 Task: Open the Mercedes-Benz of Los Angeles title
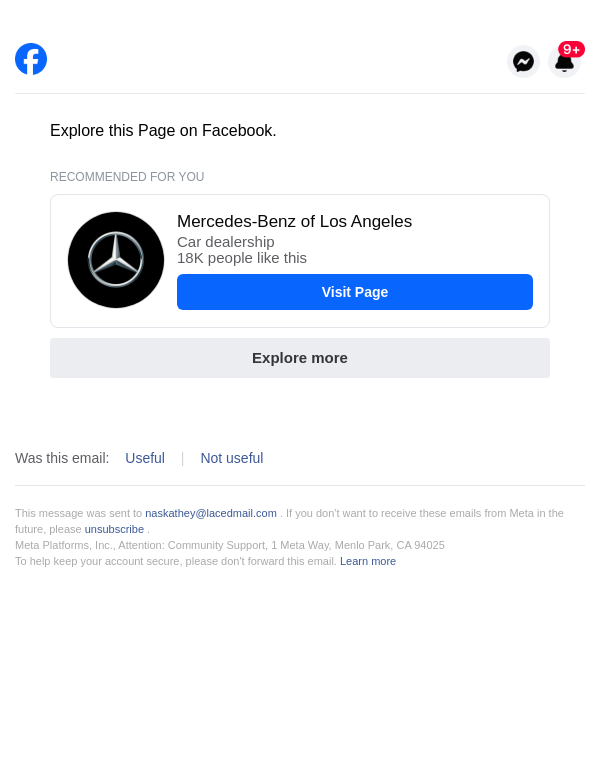tap(294, 222)
